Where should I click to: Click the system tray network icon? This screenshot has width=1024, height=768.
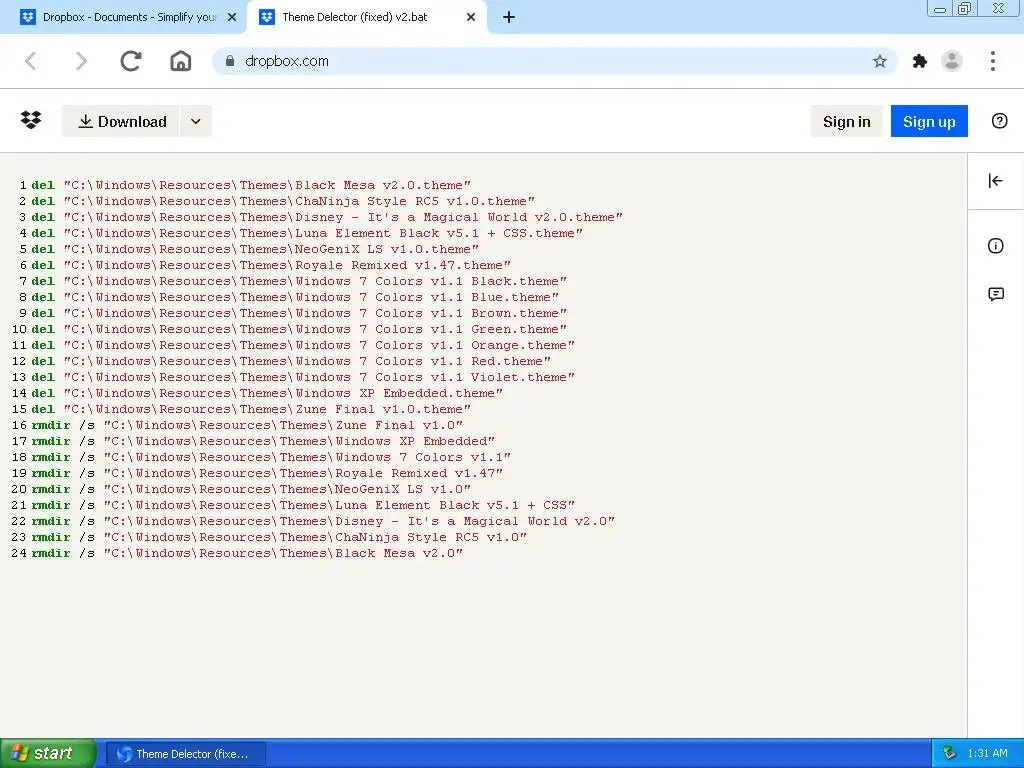949,753
